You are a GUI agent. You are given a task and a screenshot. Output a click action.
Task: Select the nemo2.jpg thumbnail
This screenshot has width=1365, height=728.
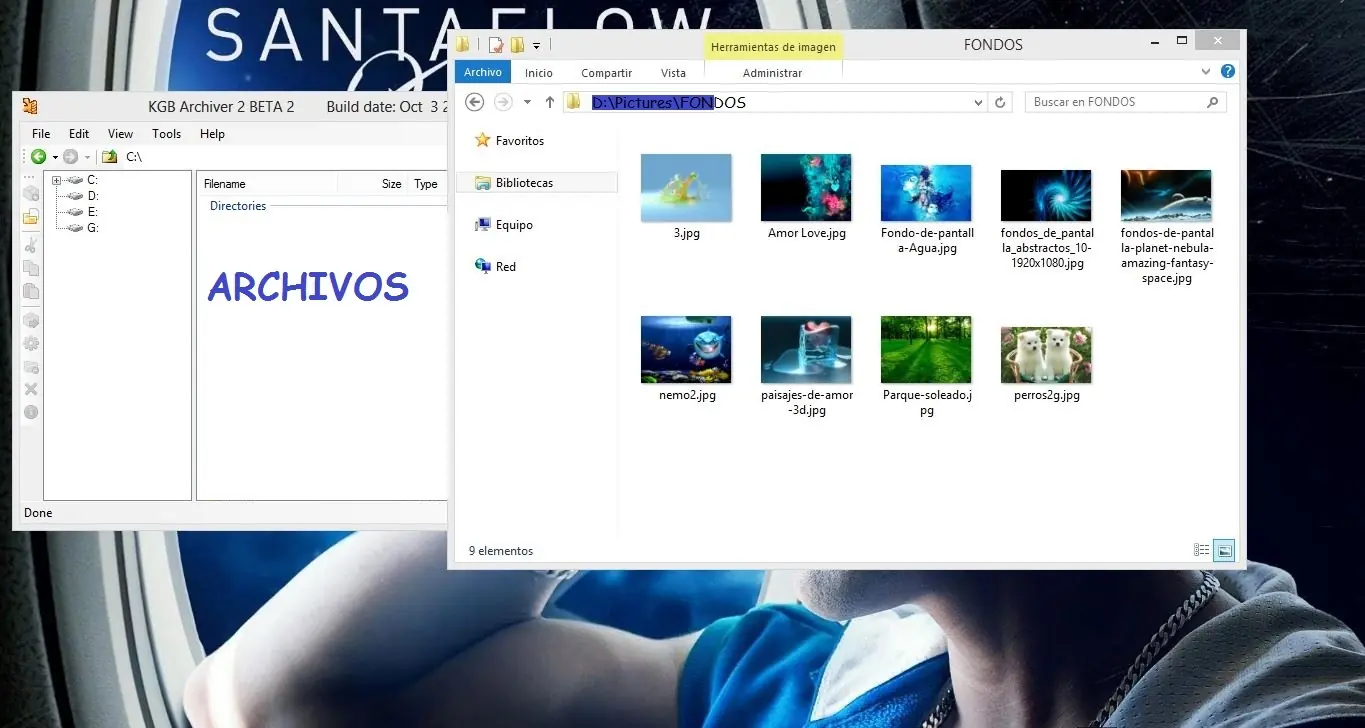(686, 350)
